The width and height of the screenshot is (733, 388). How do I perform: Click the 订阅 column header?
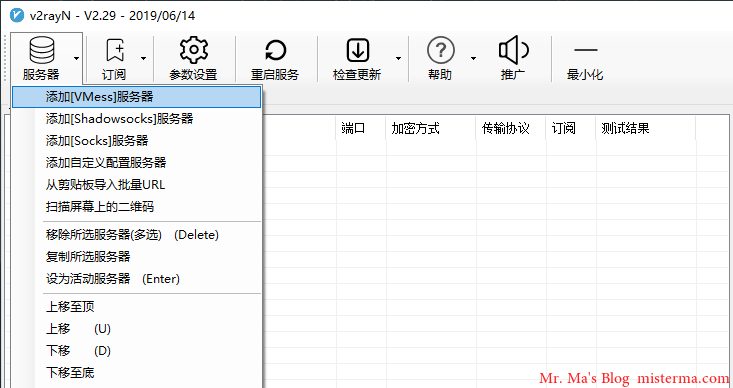571,128
